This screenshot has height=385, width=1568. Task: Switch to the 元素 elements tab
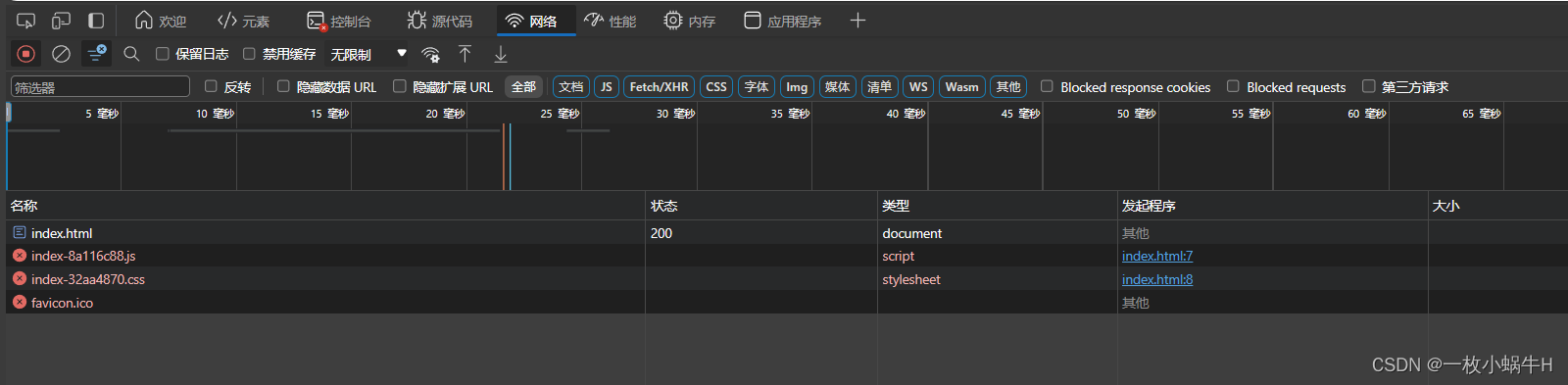(x=244, y=21)
